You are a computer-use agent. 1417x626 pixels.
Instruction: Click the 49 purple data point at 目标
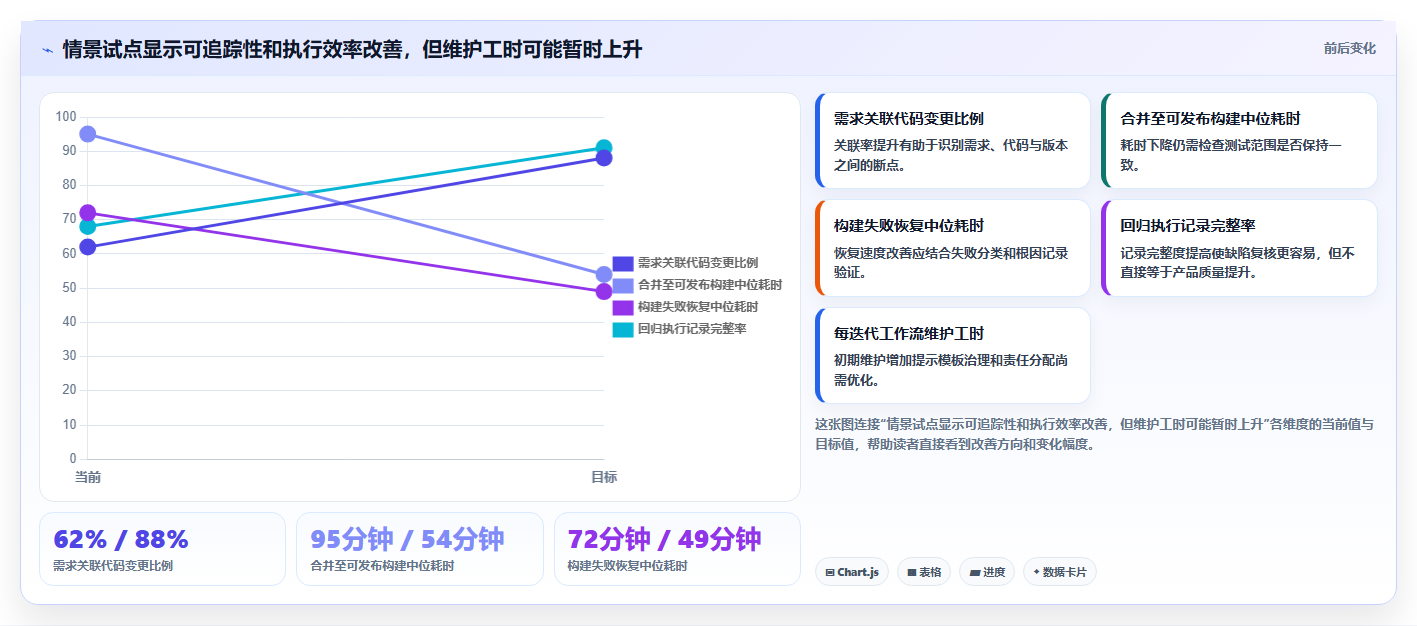604,292
